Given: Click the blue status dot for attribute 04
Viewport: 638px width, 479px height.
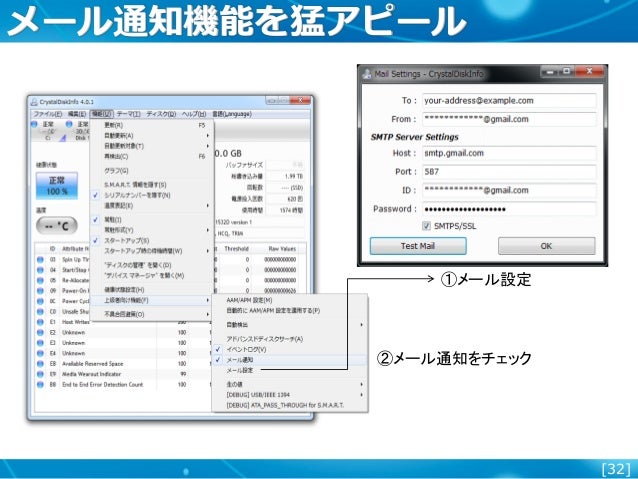Looking at the screenshot, I should click(x=40, y=270).
